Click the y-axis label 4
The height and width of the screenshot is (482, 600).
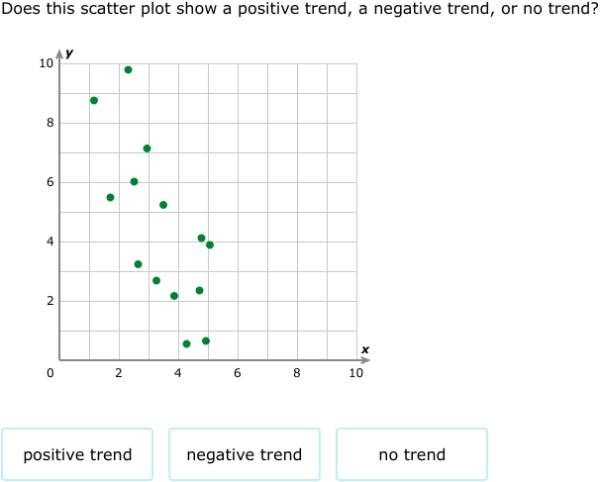point(50,241)
